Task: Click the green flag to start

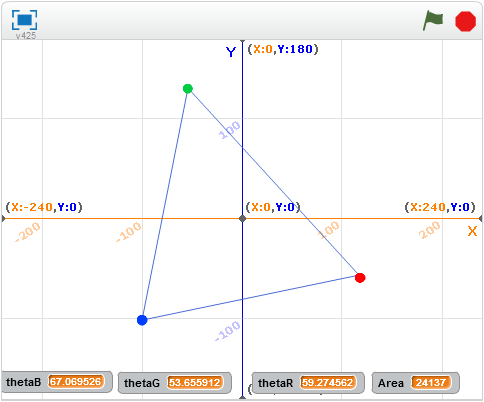Action: pyautogui.click(x=433, y=20)
